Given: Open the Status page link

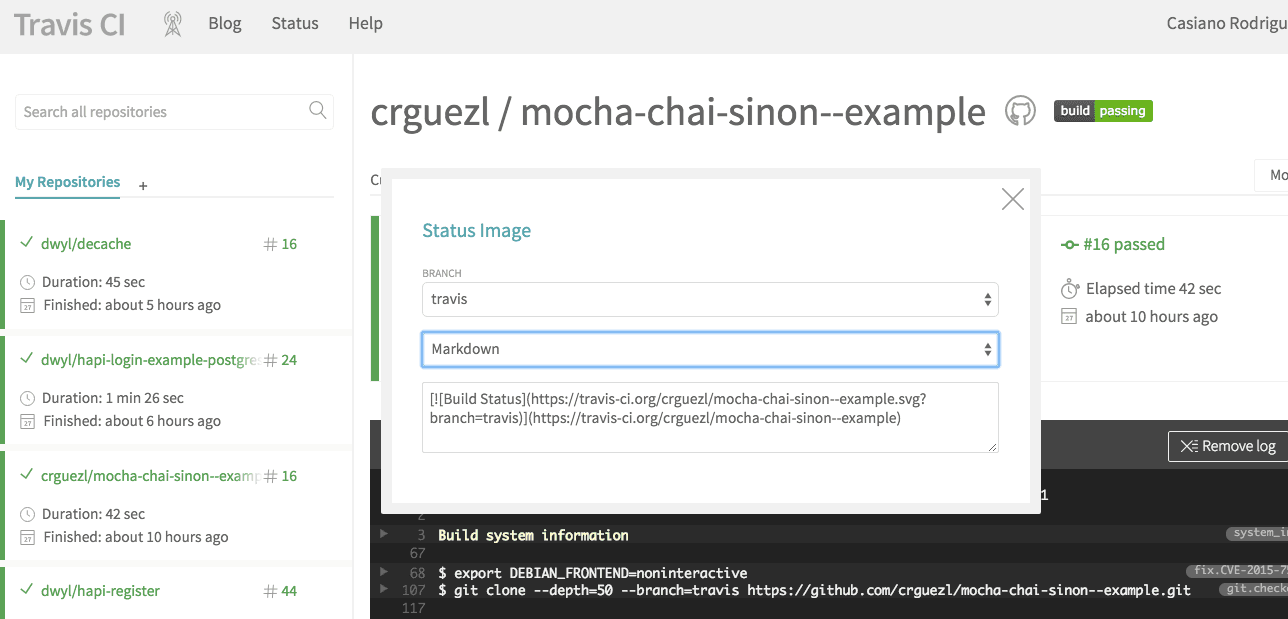Looking at the screenshot, I should pos(295,23).
